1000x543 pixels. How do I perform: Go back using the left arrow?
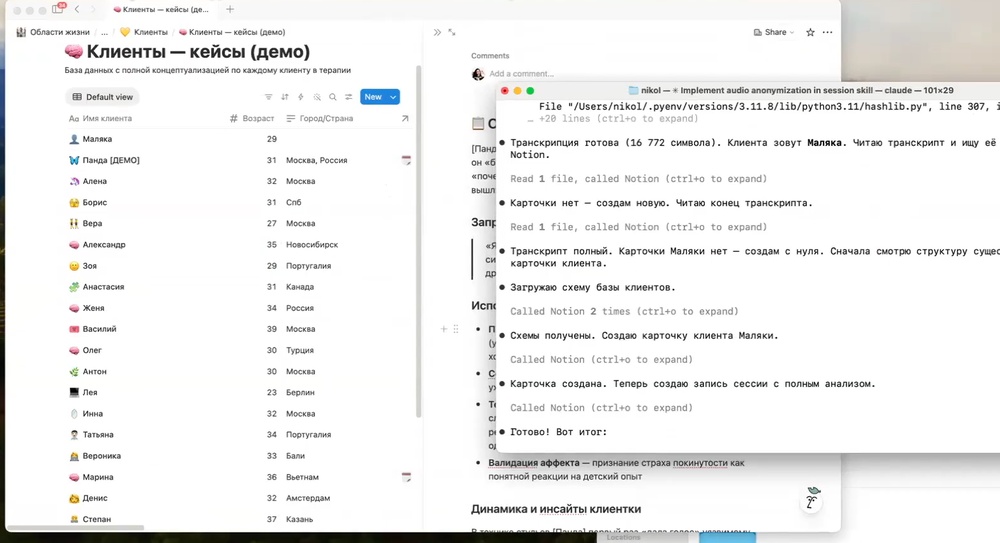pyautogui.click(x=77, y=9)
